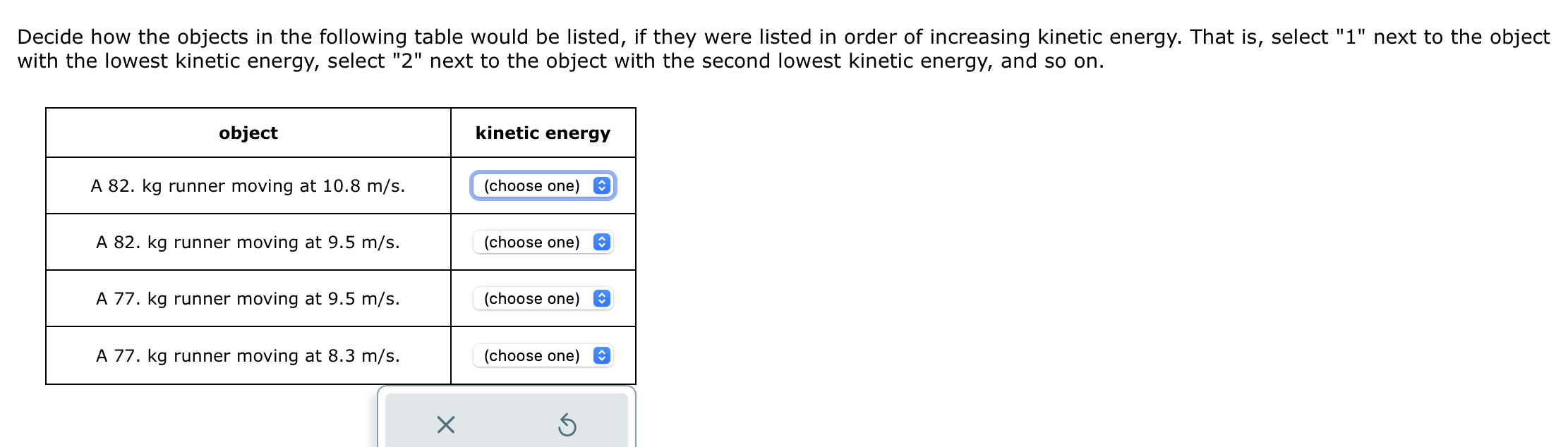Viewport: 1568px width, 447px height.
Task: Click the object column header
Action: pos(248,133)
